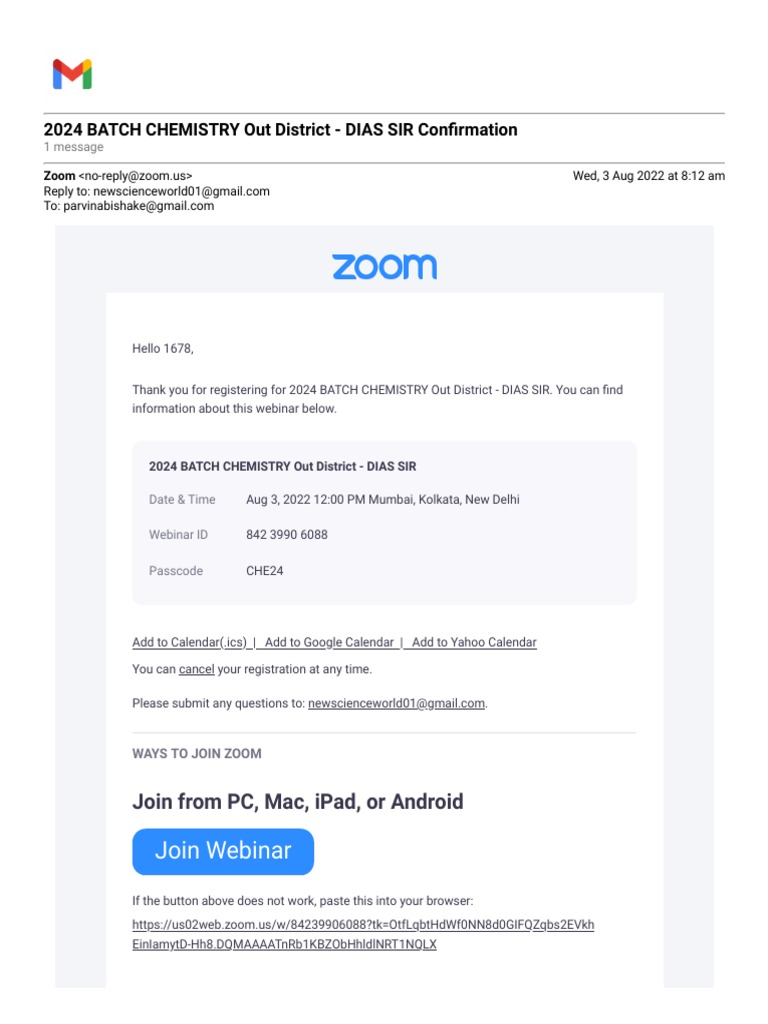Click the email subject heading at top
Viewport: 768px width, 1024px height.
click(x=281, y=130)
